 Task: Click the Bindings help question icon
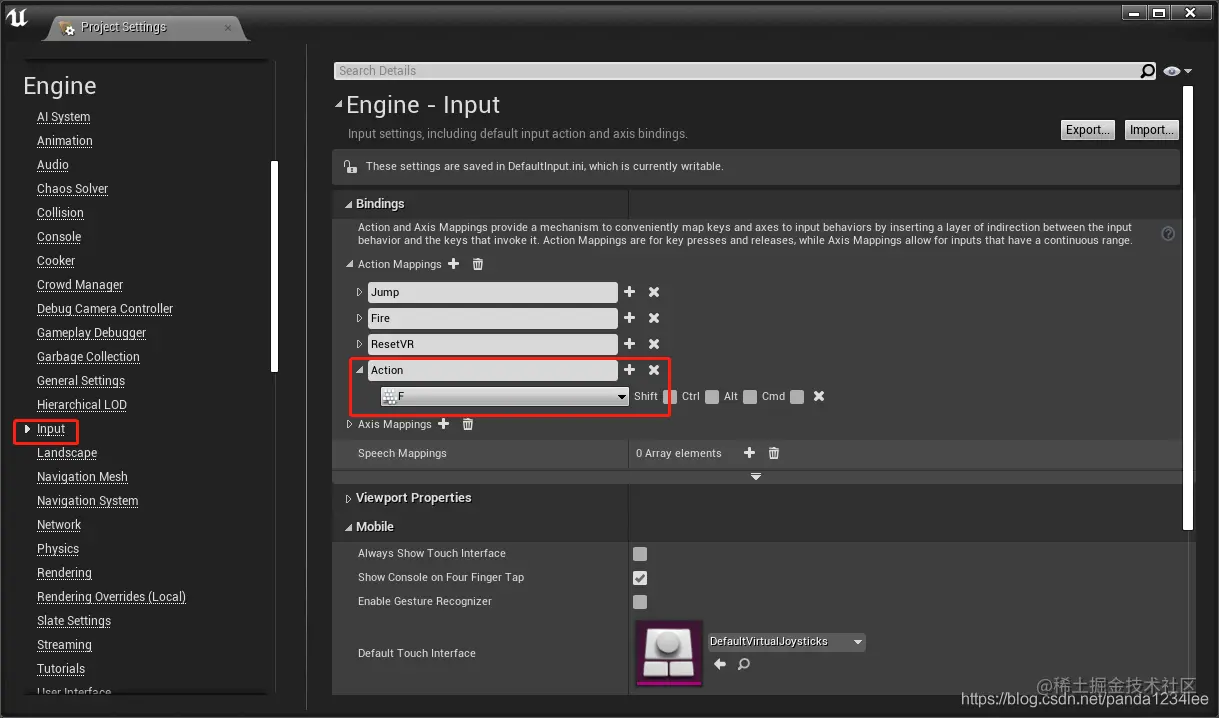pyautogui.click(x=1168, y=234)
